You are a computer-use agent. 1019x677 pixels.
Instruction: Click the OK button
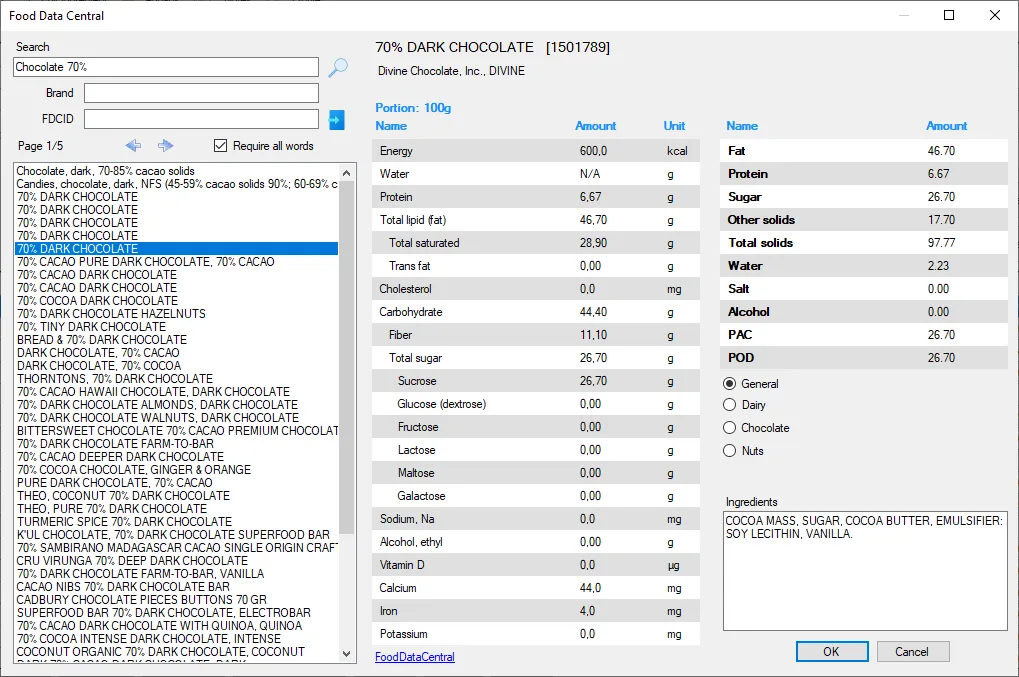click(832, 652)
